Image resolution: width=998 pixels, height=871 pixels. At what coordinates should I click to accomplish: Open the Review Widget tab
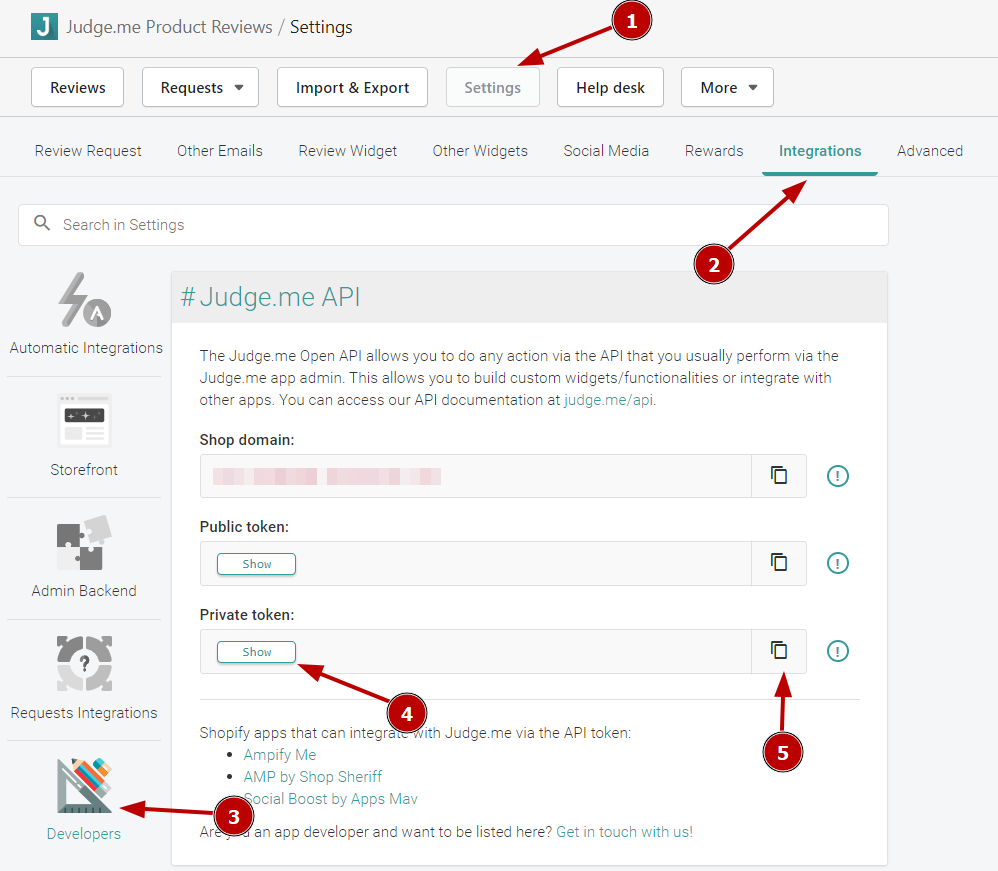348,151
